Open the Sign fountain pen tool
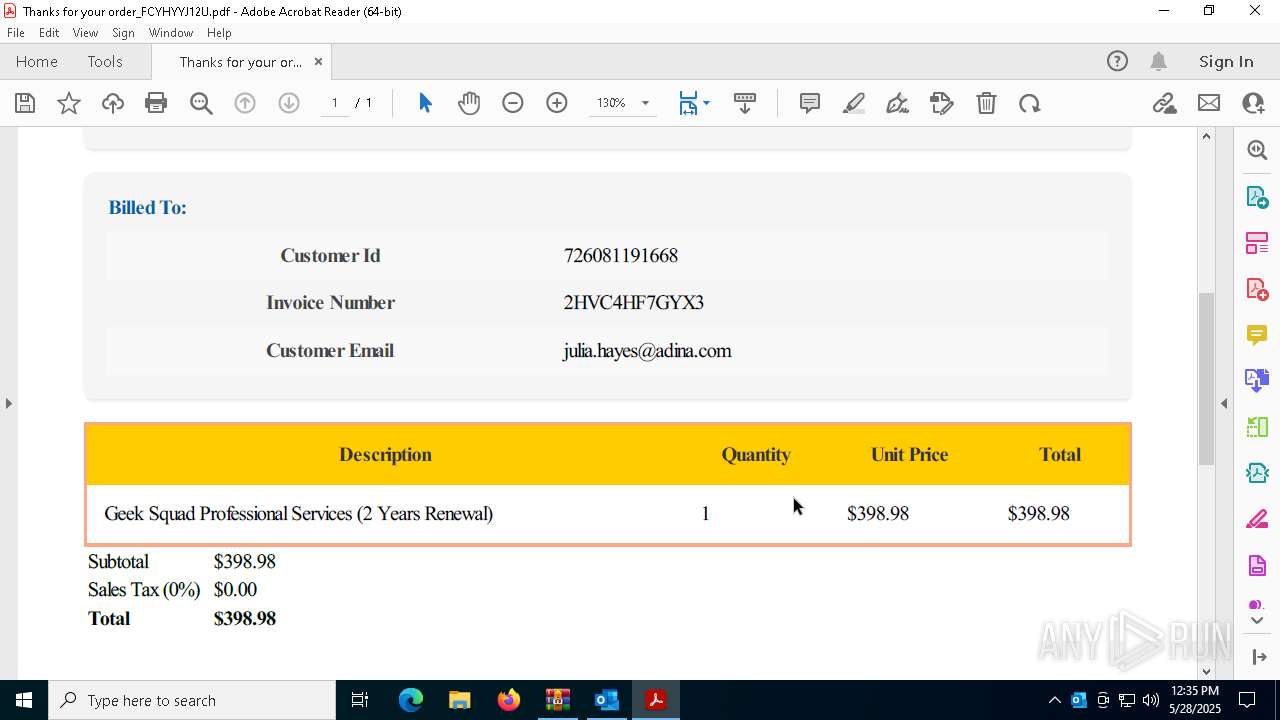 [898, 103]
